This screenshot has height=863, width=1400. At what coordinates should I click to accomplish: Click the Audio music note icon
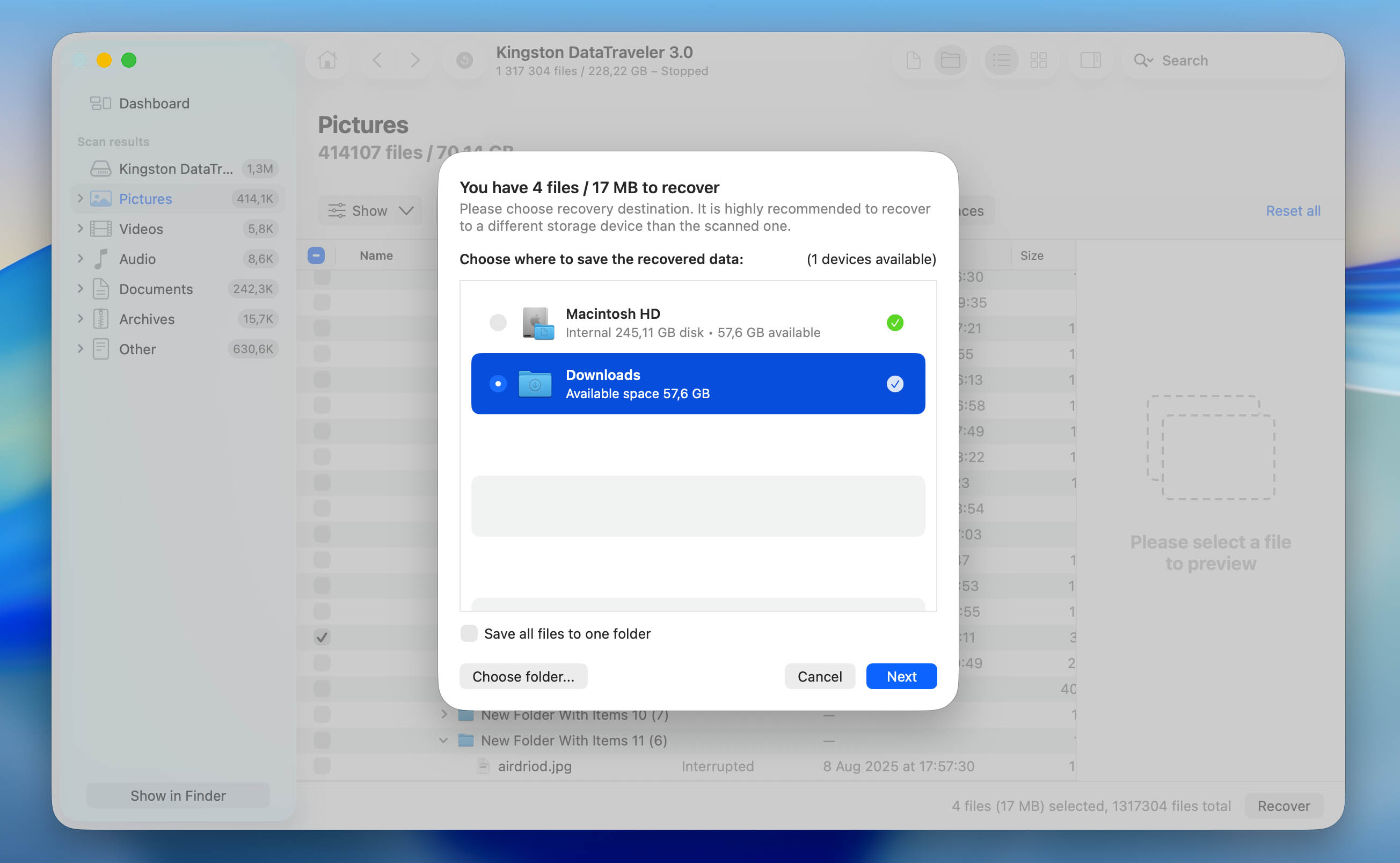pyautogui.click(x=101, y=259)
